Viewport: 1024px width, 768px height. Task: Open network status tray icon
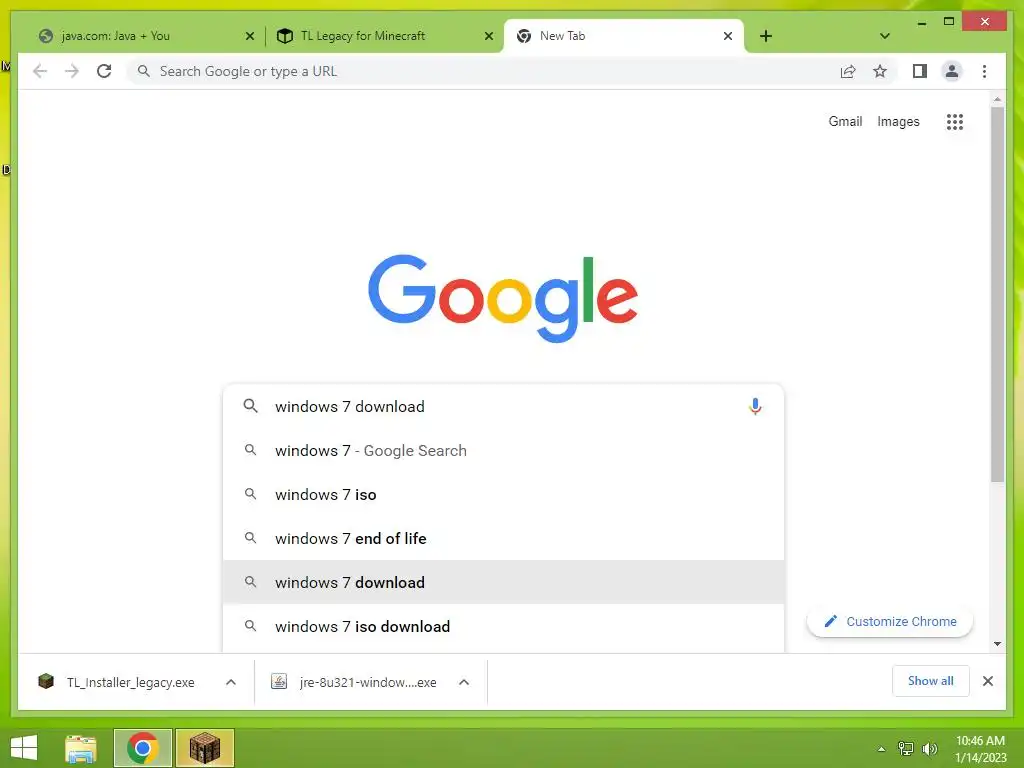click(906, 748)
